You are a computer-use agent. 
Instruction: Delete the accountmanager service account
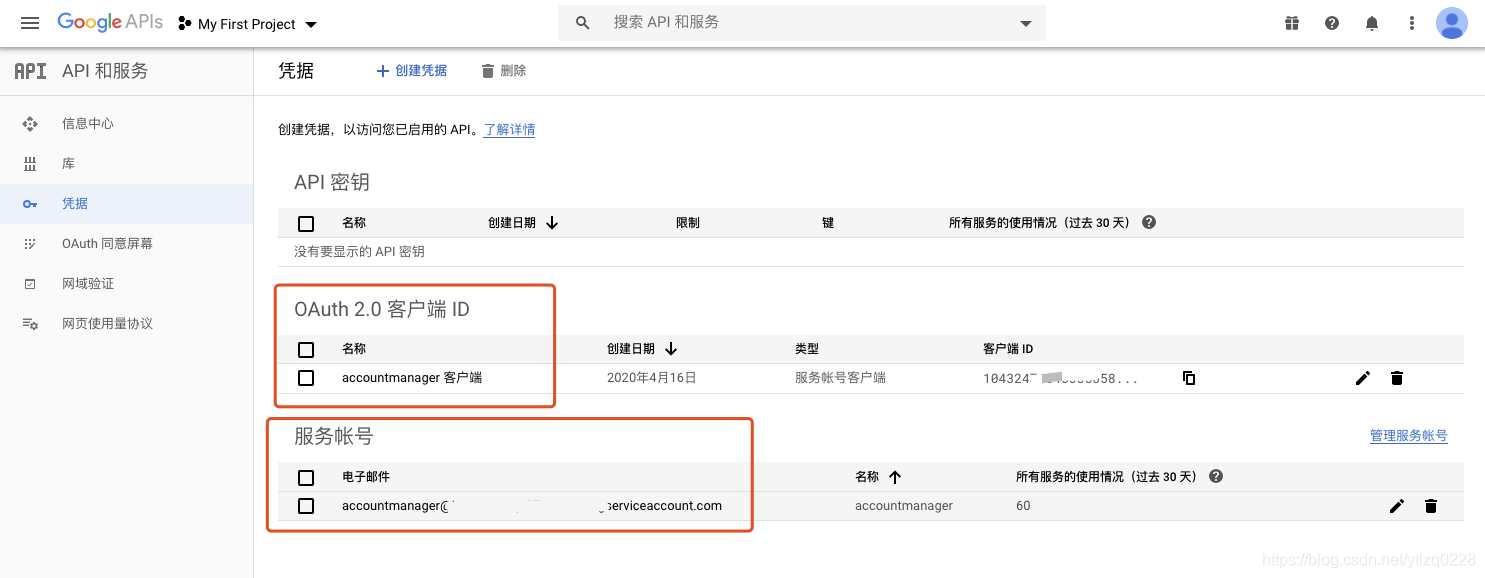1431,506
